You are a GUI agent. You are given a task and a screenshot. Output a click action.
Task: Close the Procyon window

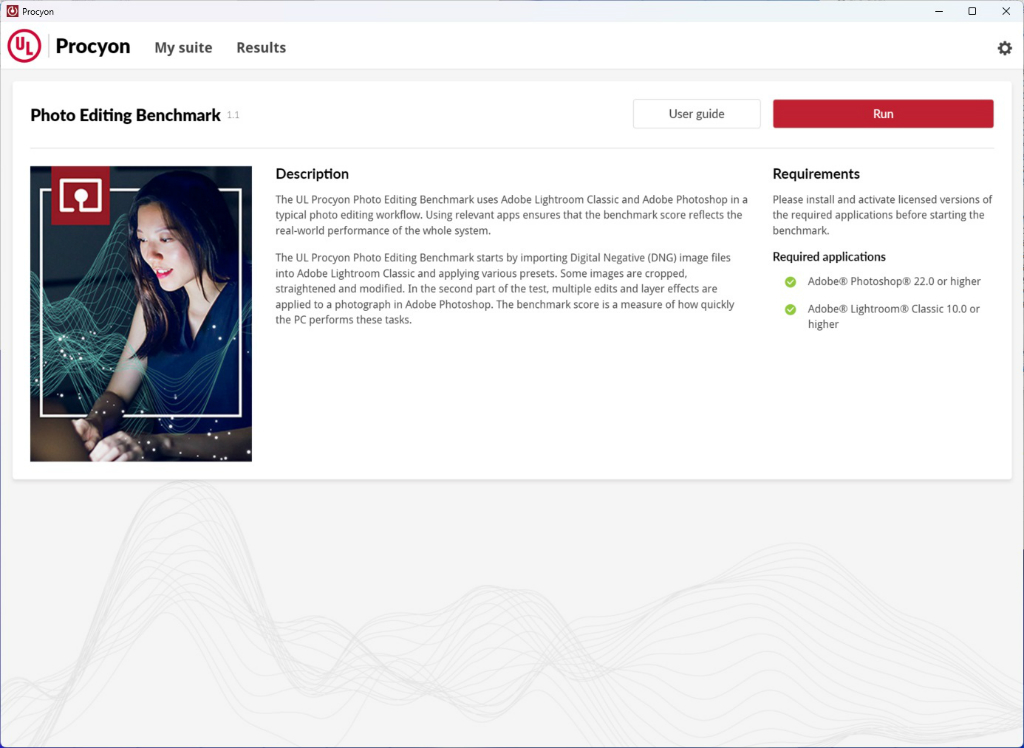click(1006, 11)
